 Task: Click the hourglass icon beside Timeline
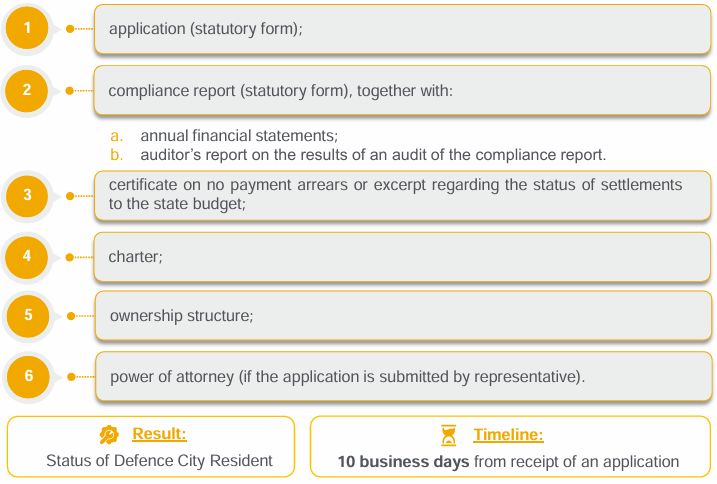[449, 435]
